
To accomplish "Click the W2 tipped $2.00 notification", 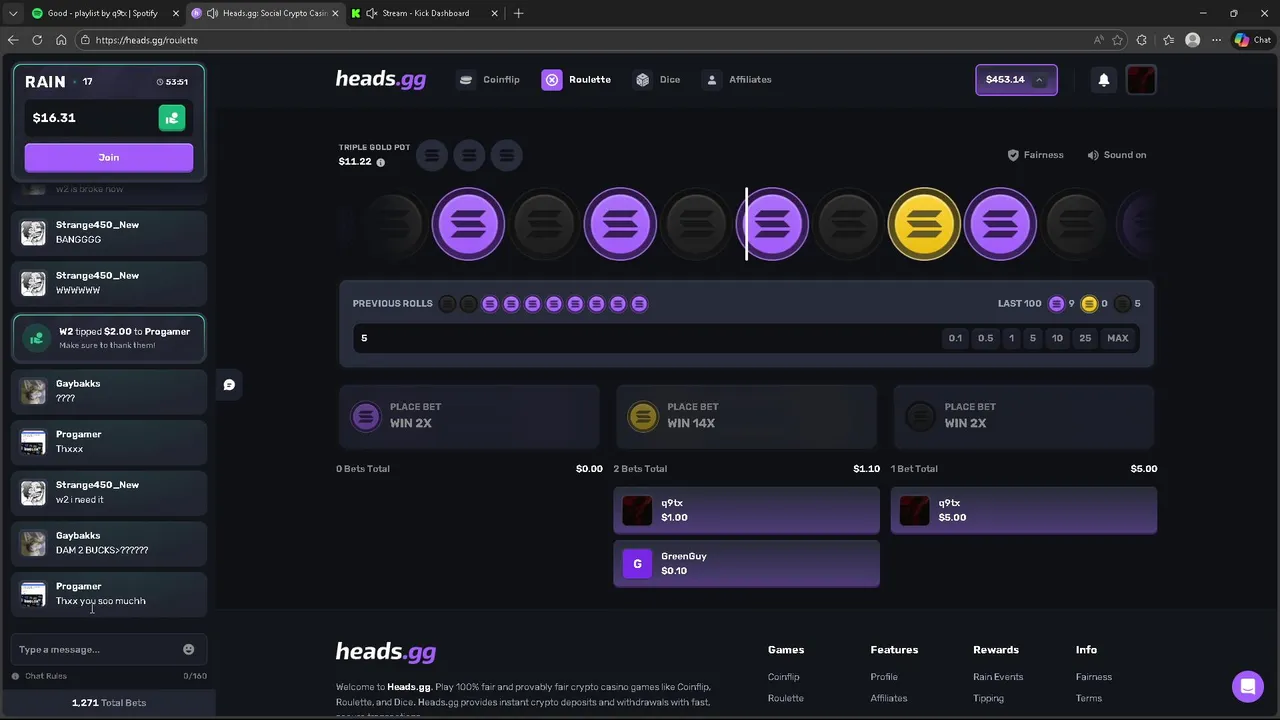I will pos(109,338).
